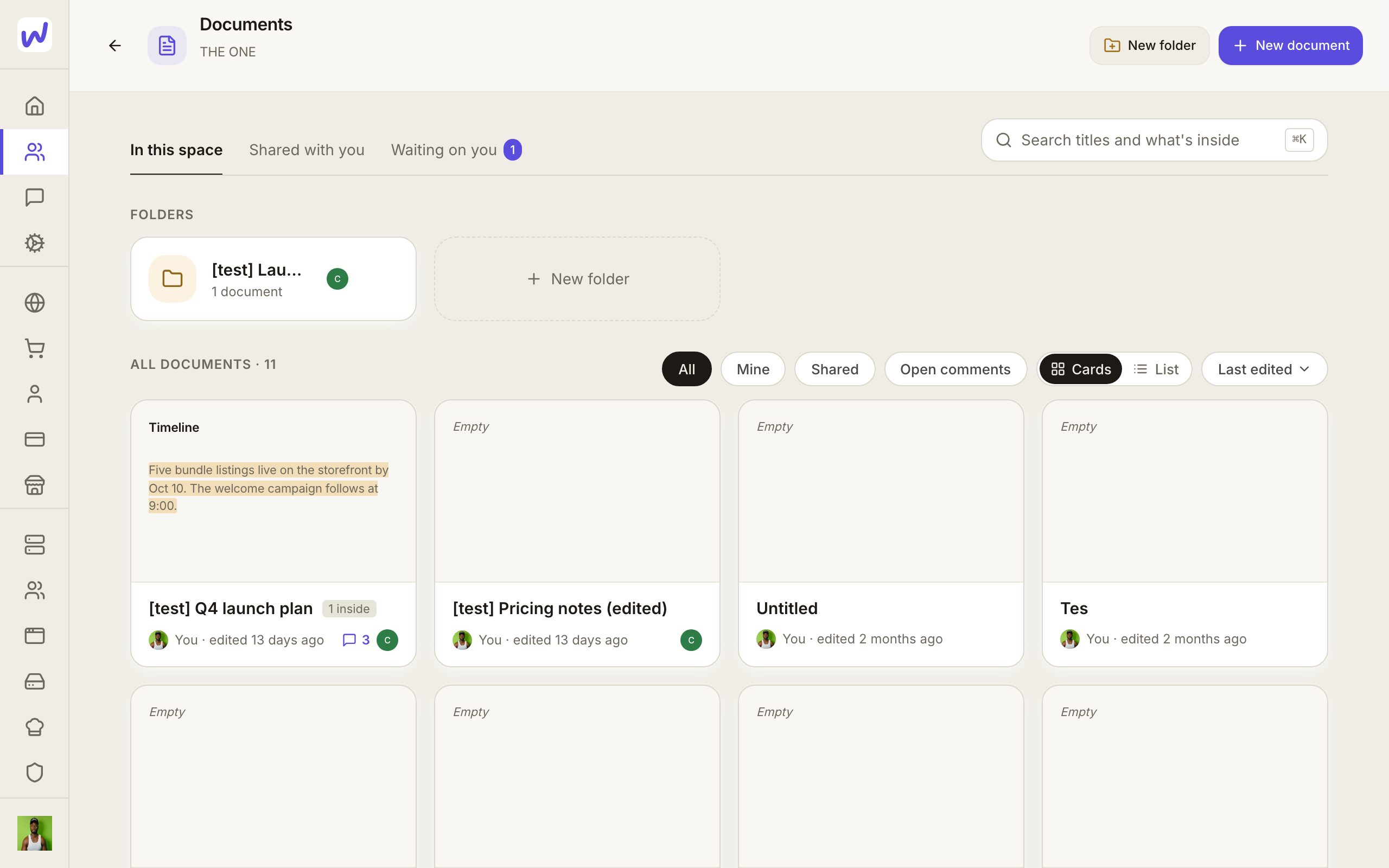Open the server stack sidebar icon

[34, 545]
